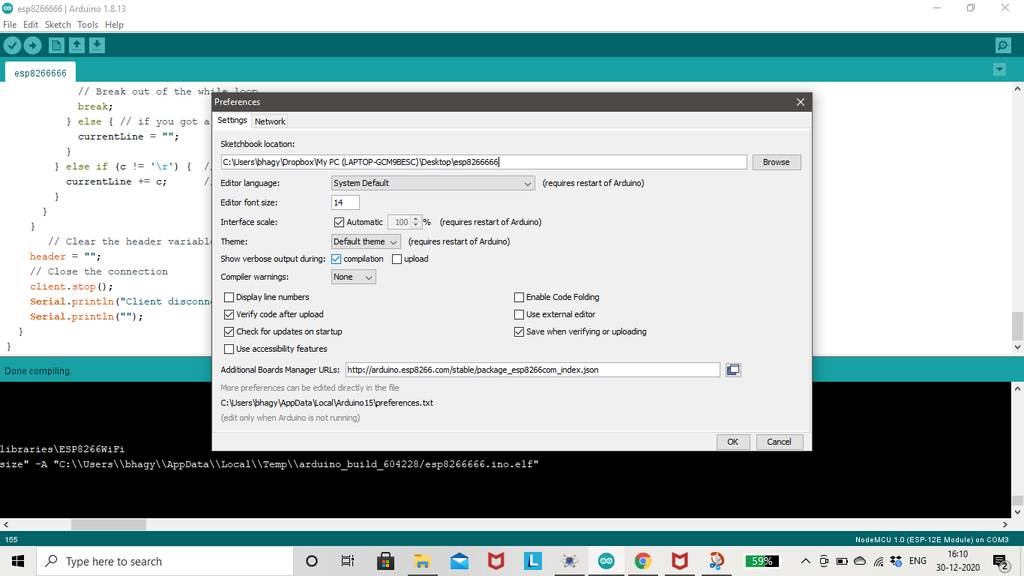Image resolution: width=1024 pixels, height=576 pixels.
Task: Open the Edit menu
Action: [31, 25]
